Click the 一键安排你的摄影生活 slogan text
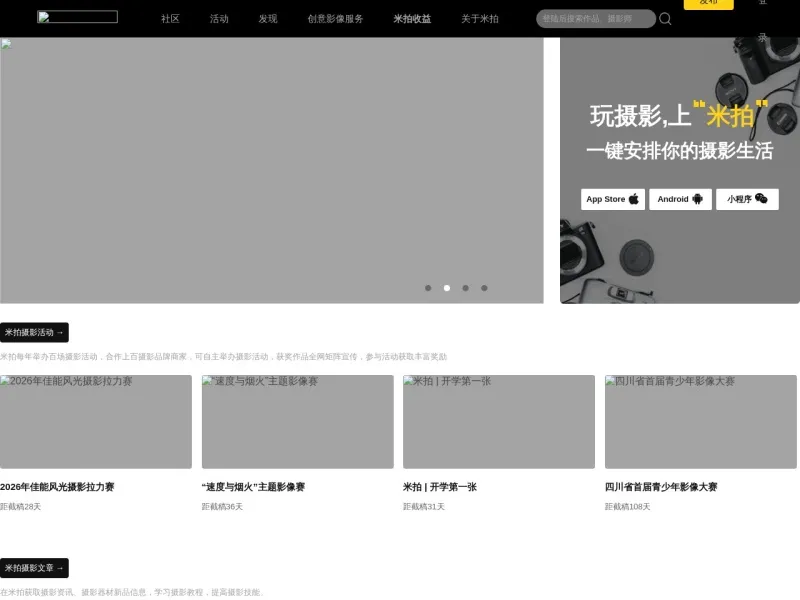The height and width of the screenshot is (600, 800). [x=680, y=151]
